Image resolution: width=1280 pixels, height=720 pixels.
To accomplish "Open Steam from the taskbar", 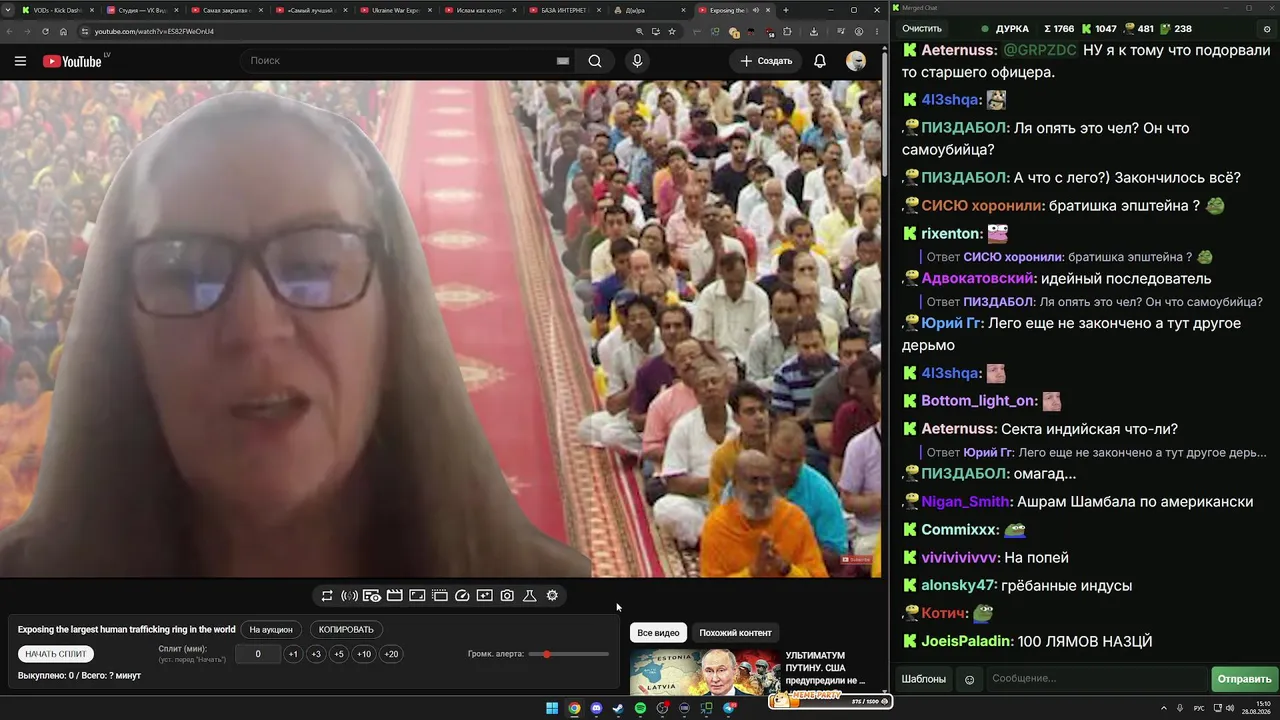I will (618, 709).
